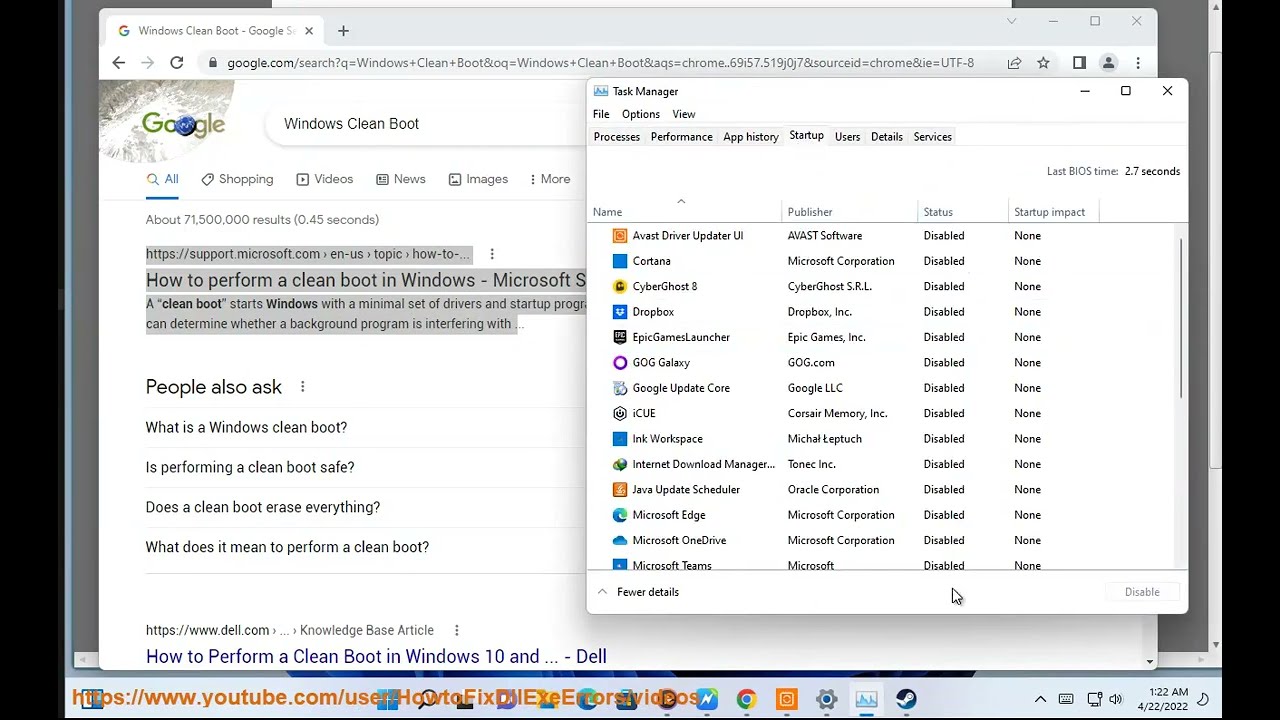Switch to the Services tab
The width and height of the screenshot is (1280, 720).
tap(933, 137)
